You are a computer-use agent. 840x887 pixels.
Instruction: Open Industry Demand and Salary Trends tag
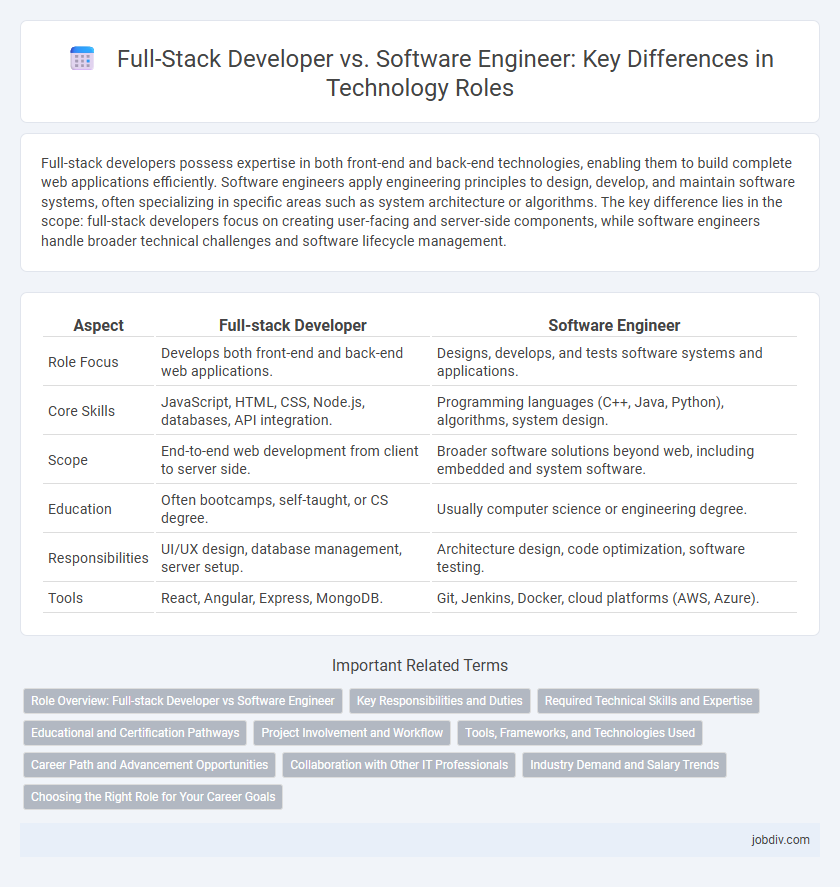(x=624, y=765)
